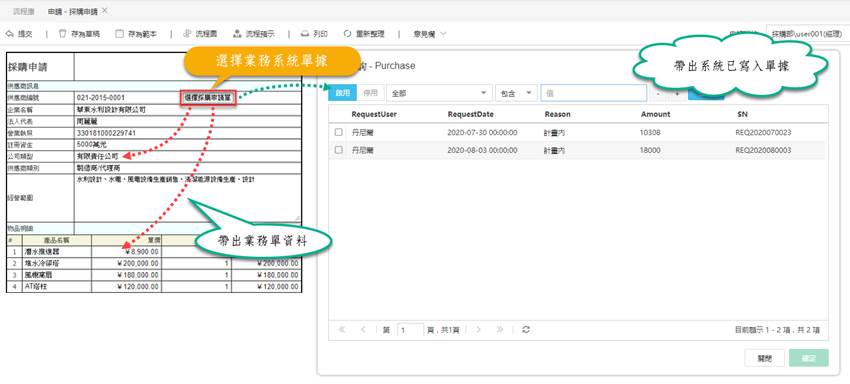Click the date 2020-08-03 00:00:00 cell

click(482, 150)
